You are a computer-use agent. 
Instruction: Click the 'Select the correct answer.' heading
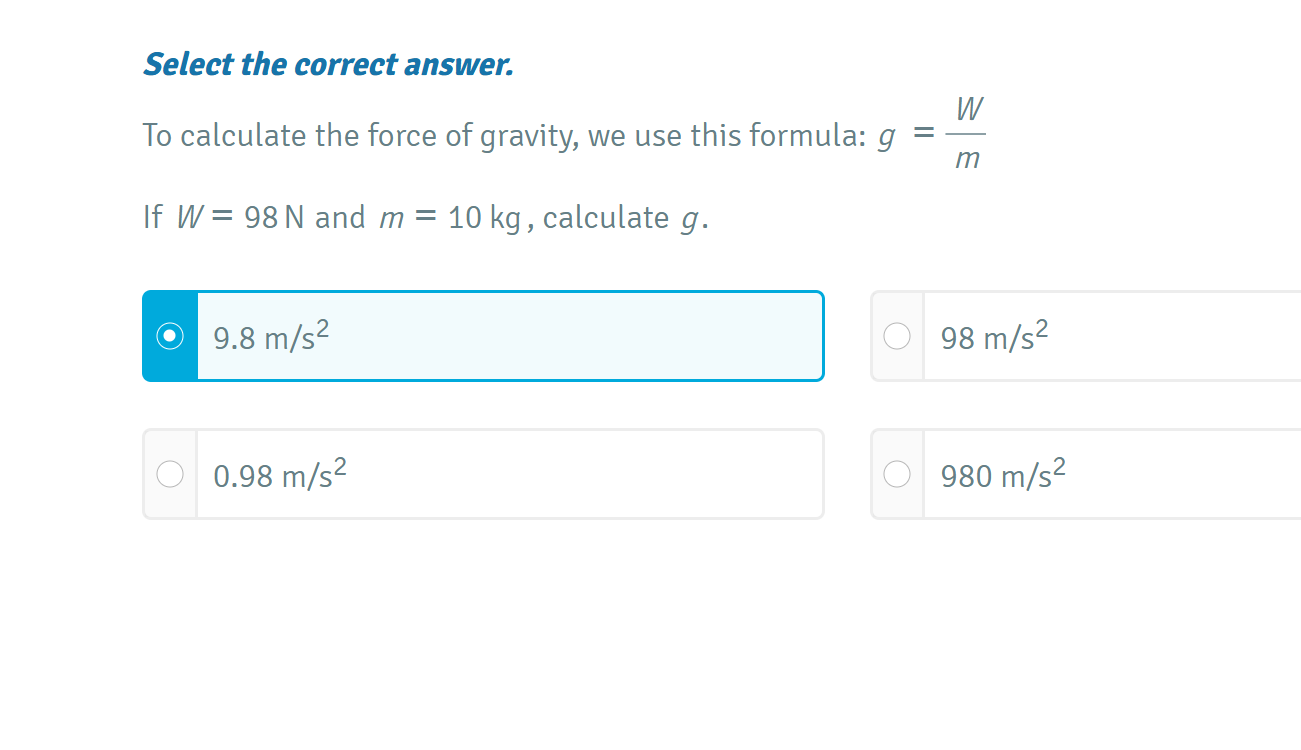coord(328,65)
